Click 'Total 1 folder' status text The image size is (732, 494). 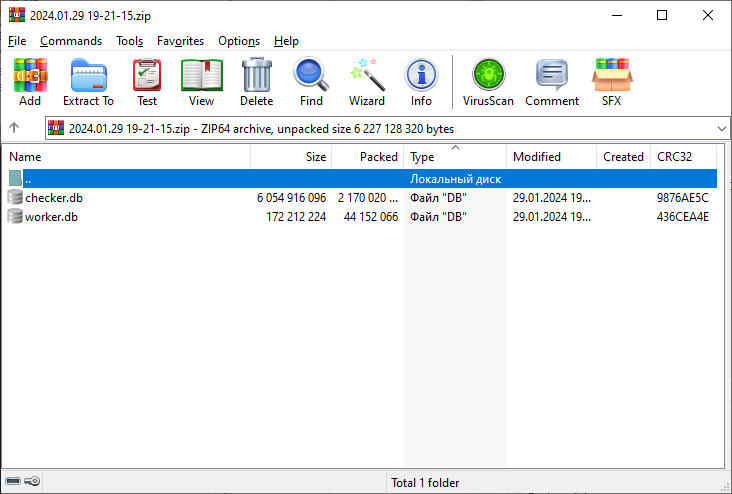(425, 483)
